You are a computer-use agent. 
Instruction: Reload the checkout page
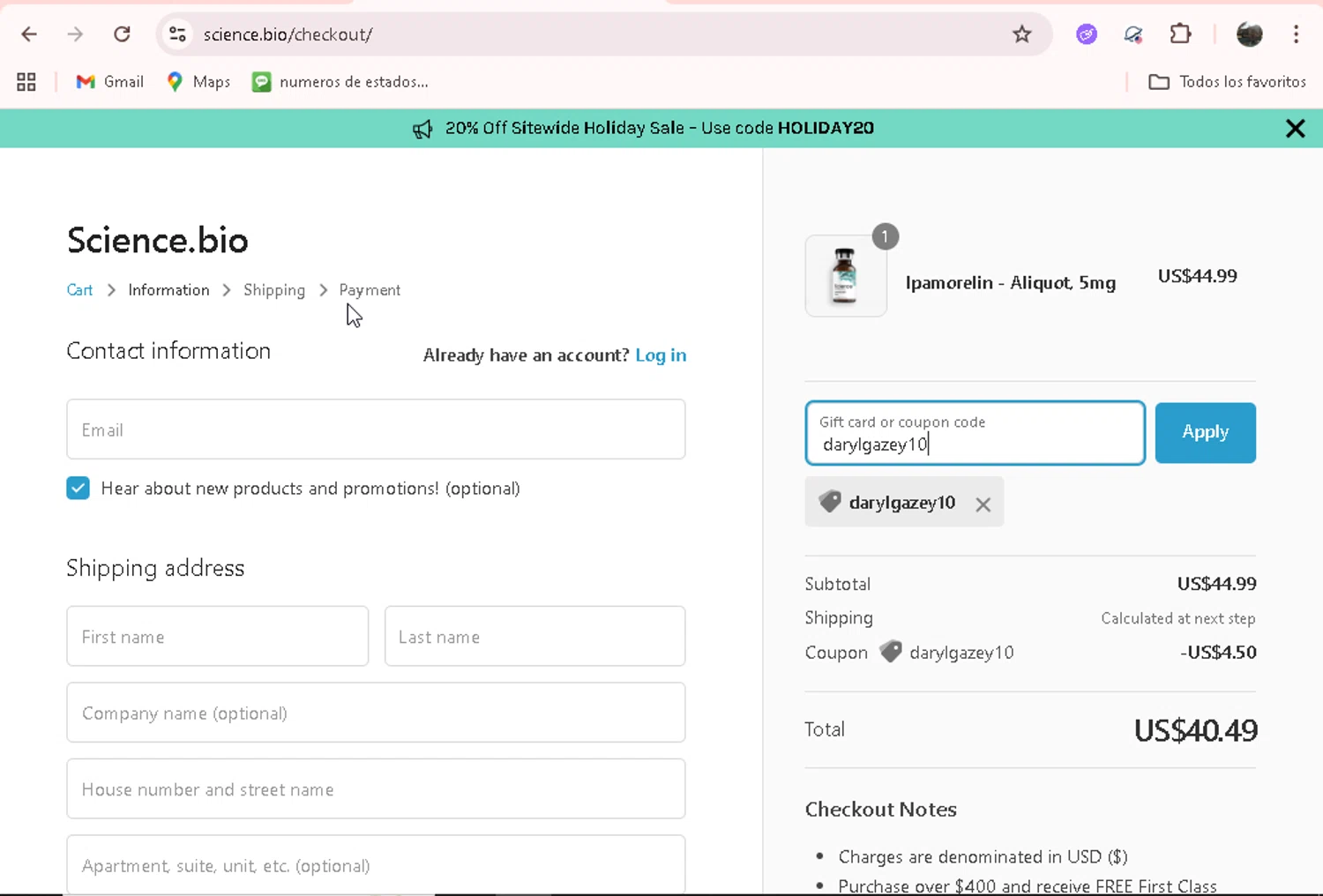(x=122, y=34)
